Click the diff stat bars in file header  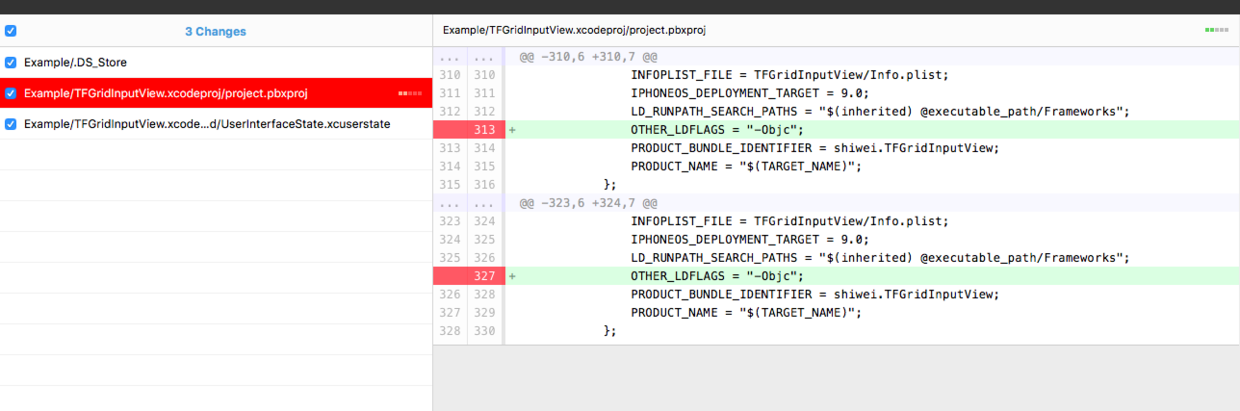click(x=1217, y=30)
